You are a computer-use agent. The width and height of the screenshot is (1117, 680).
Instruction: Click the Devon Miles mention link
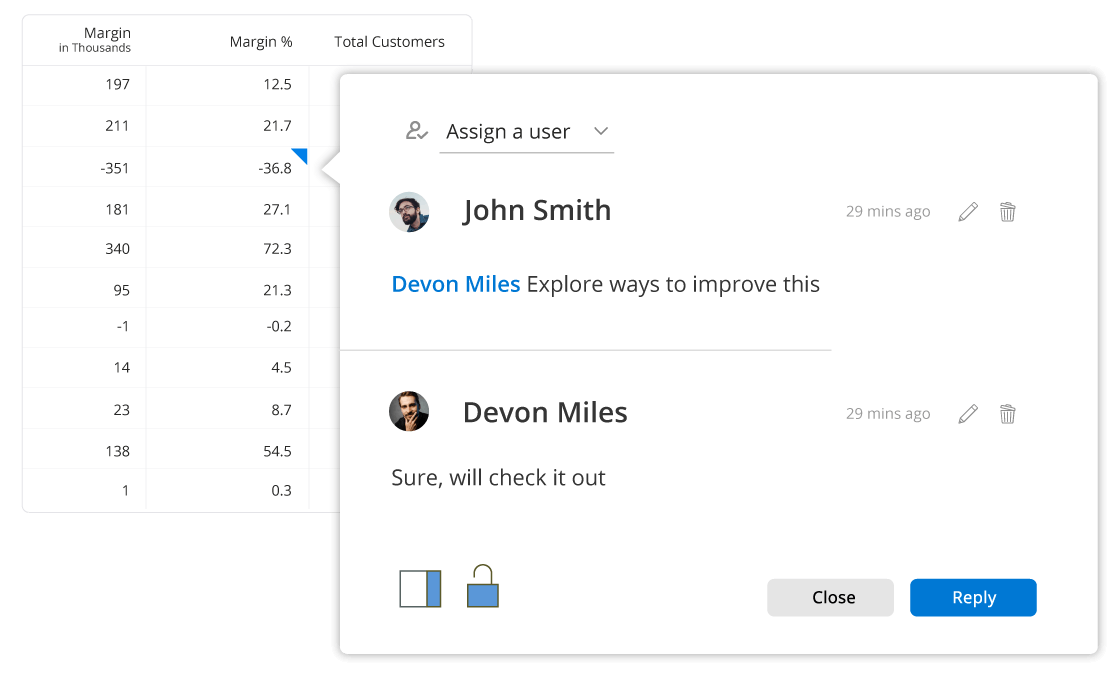pyautogui.click(x=455, y=284)
